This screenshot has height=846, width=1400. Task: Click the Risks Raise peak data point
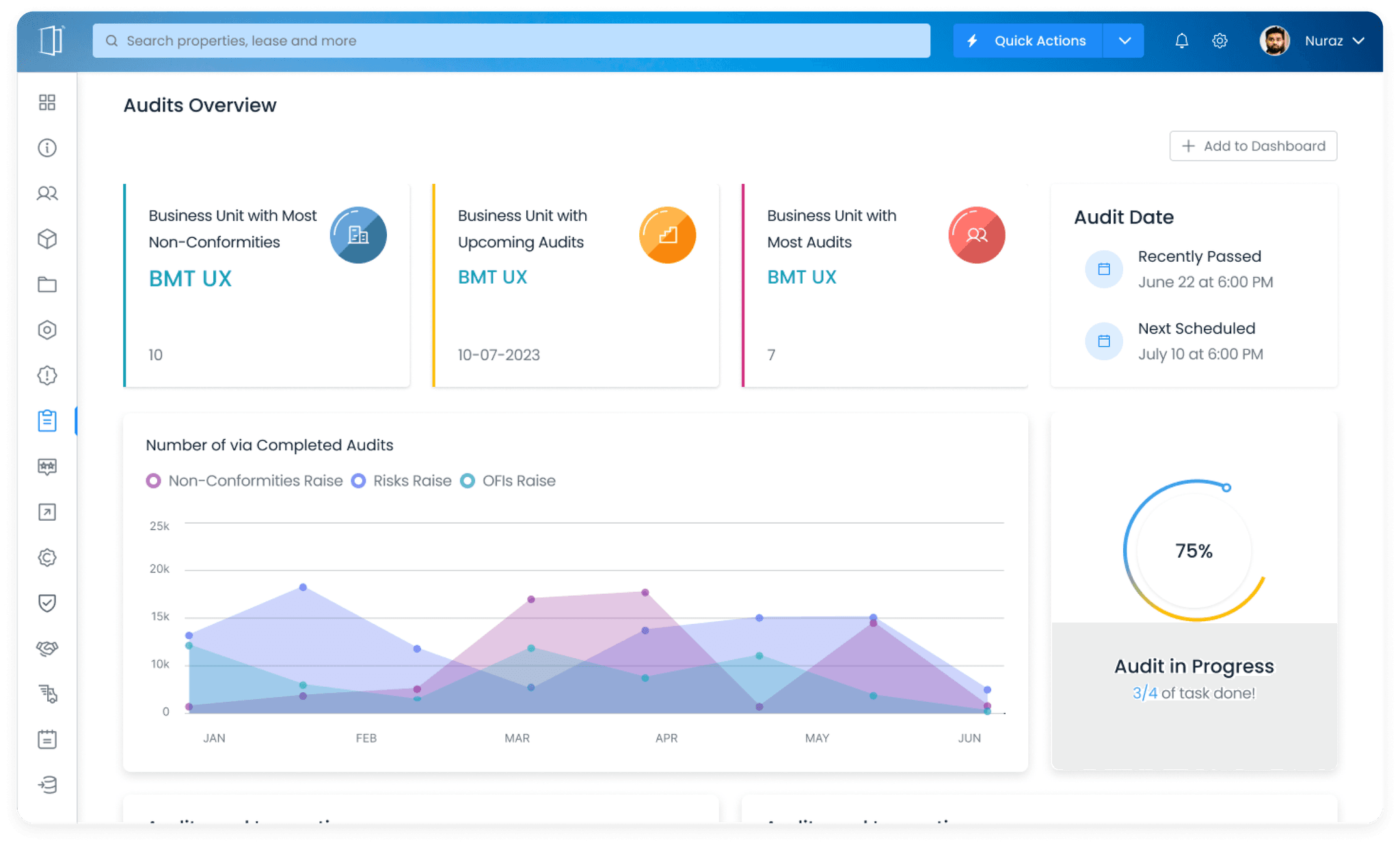(x=303, y=588)
